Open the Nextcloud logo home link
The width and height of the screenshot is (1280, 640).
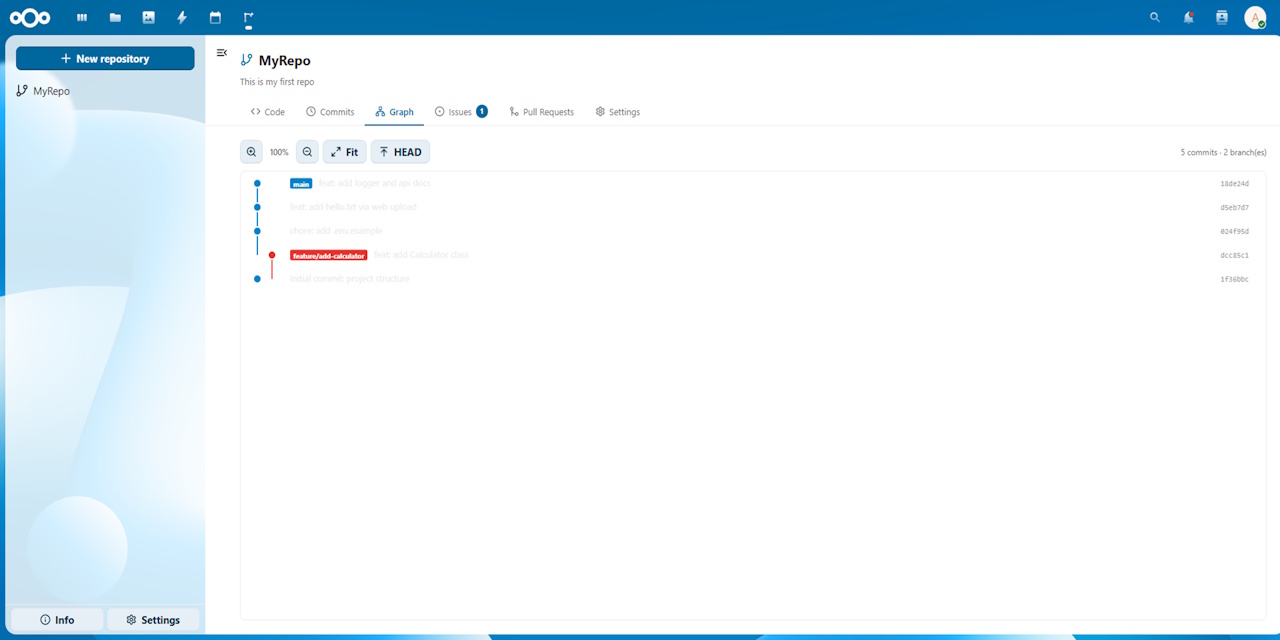(x=30, y=17)
